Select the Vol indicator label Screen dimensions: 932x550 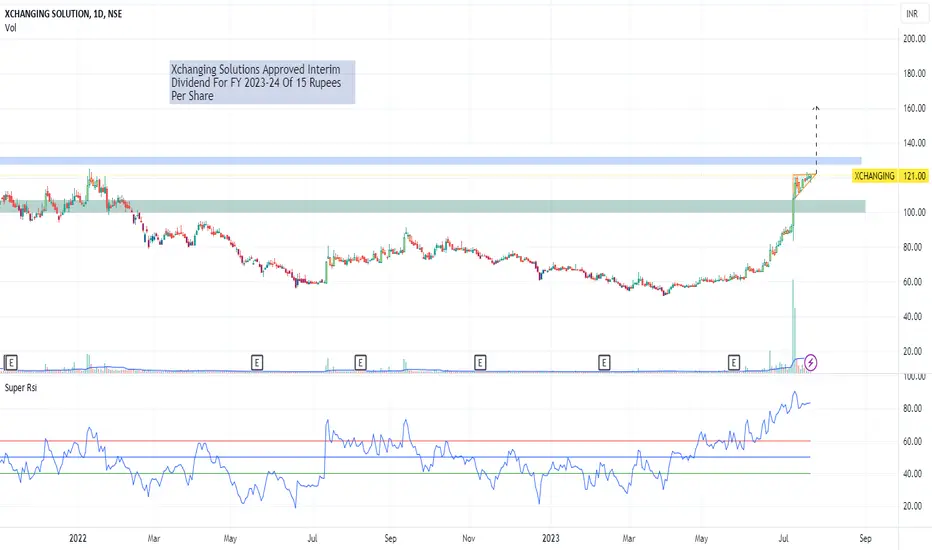[11, 28]
